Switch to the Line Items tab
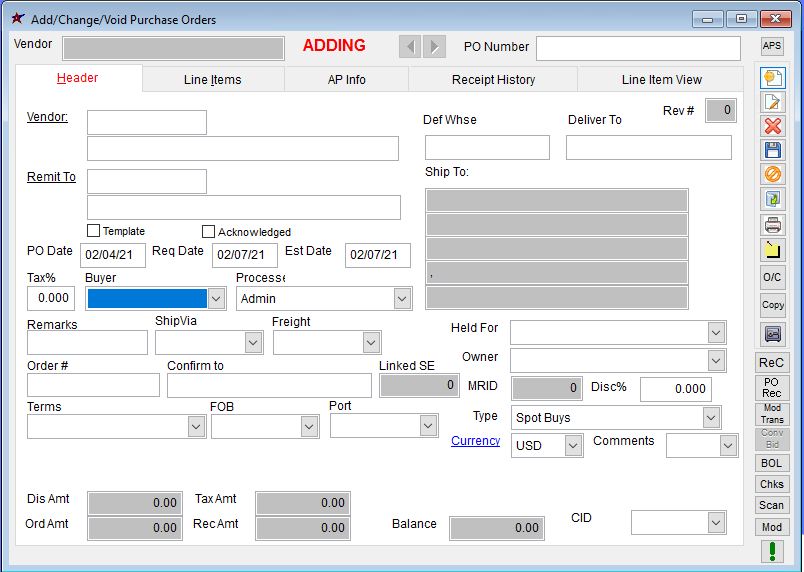 (212, 80)
